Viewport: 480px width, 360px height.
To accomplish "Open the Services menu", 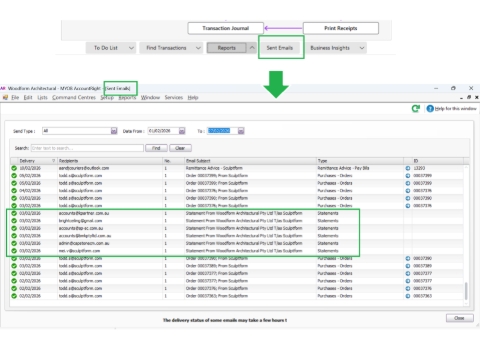I will click(x=174, y=97).
